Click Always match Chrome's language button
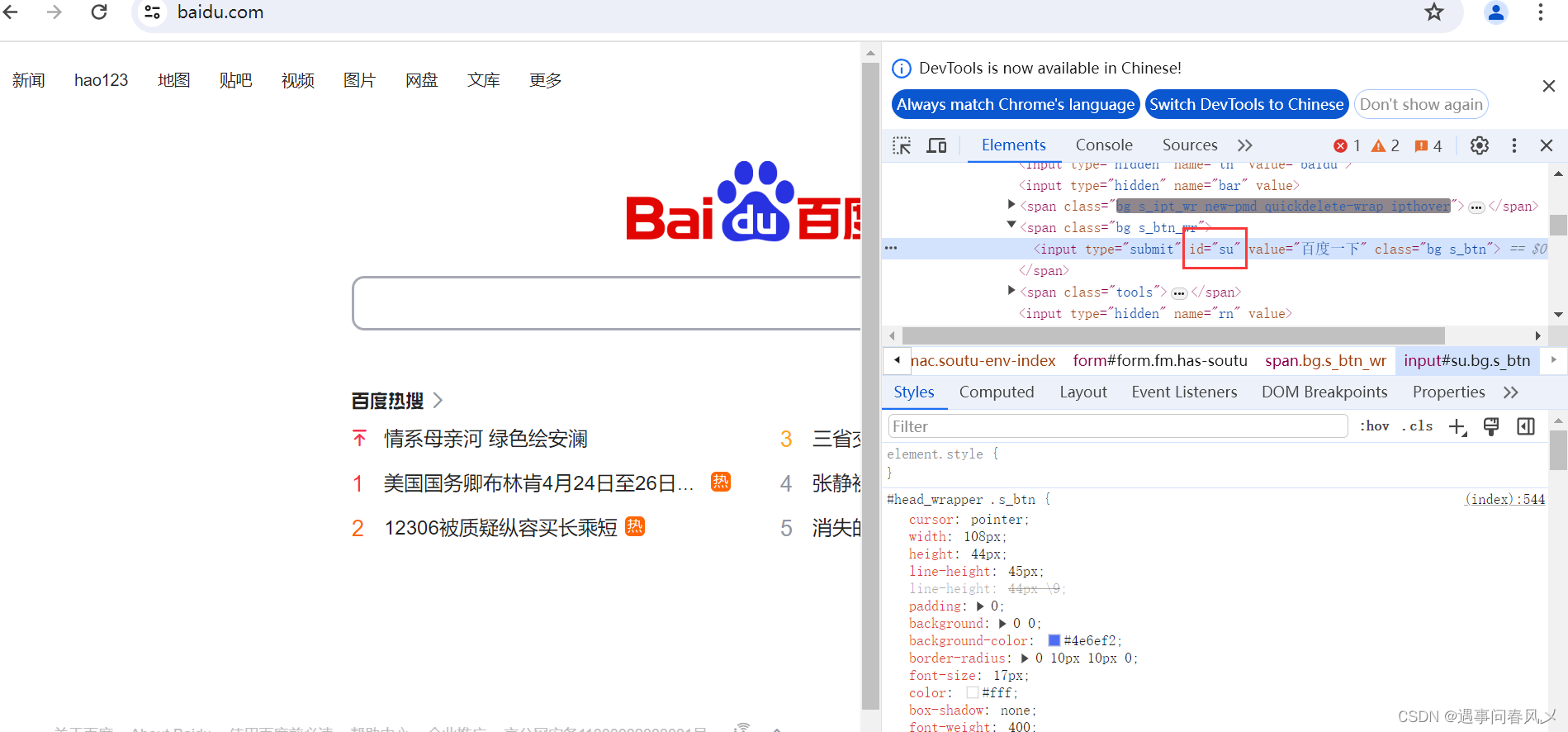 (1016, 105)
